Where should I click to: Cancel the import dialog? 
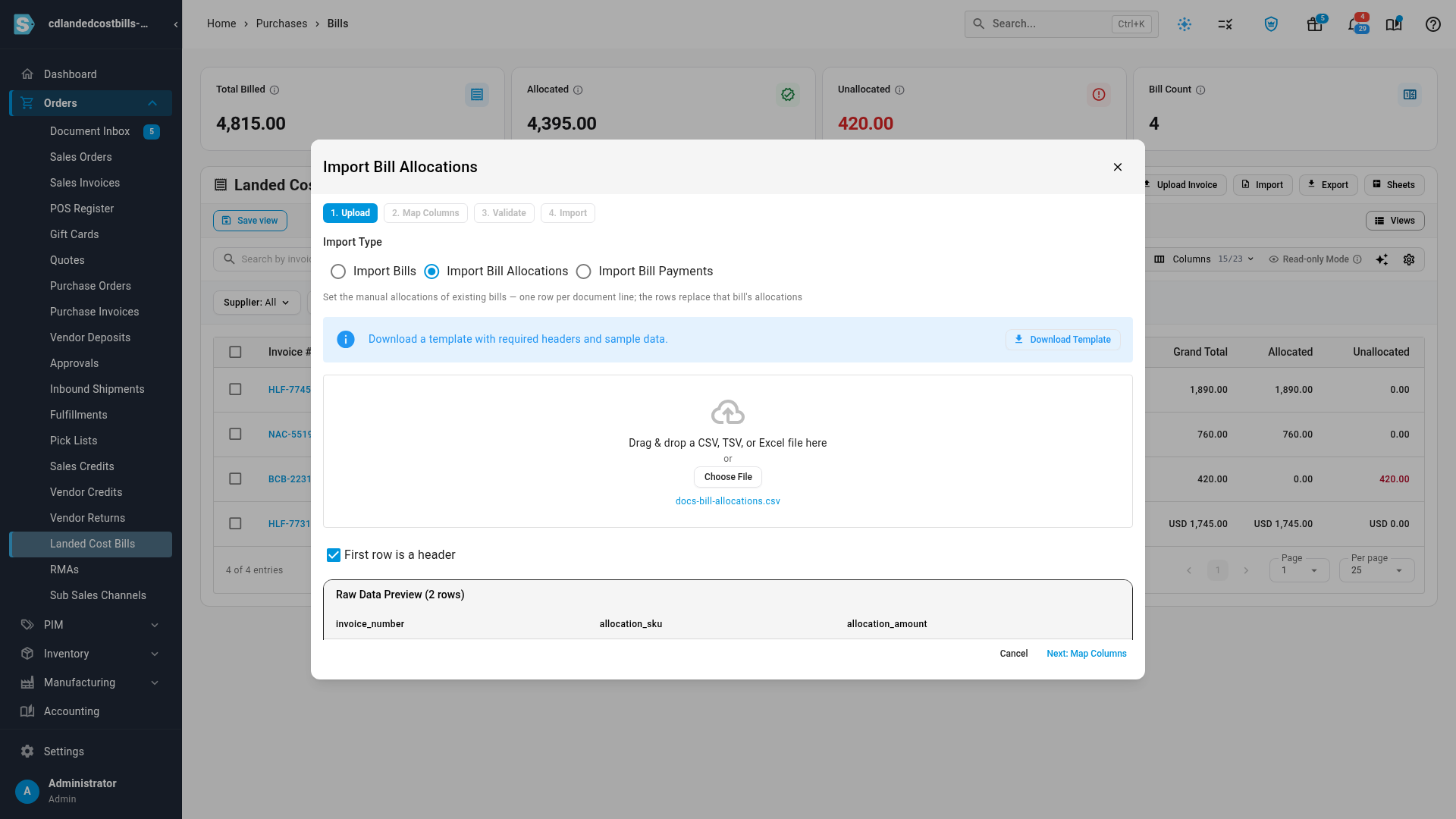point(1013,654)
